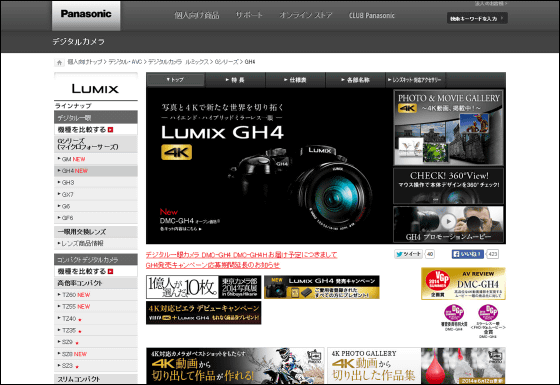Image resolution: width=560 pixels, height=385 pixels.
Task: Open the 個人向け商品 top menu
Action: [x=196, y=15]
